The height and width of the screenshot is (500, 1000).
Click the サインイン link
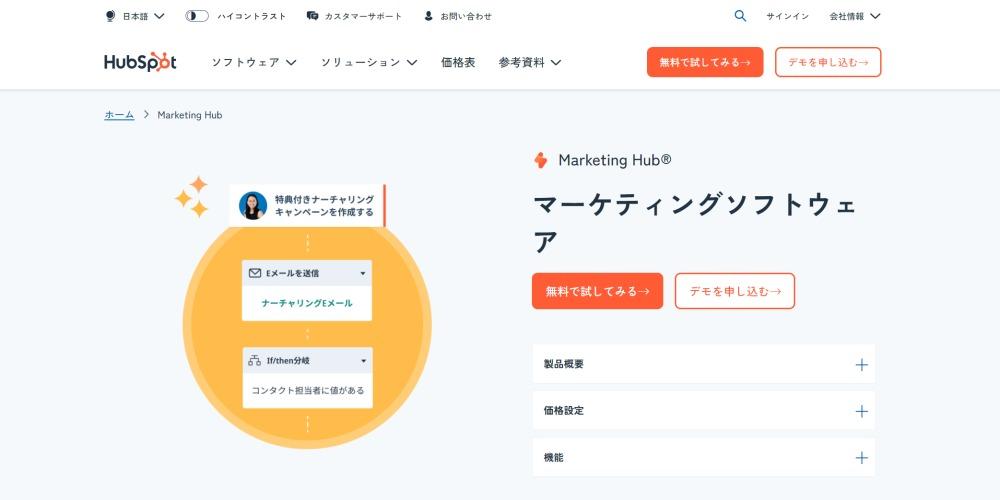[788, 16]
